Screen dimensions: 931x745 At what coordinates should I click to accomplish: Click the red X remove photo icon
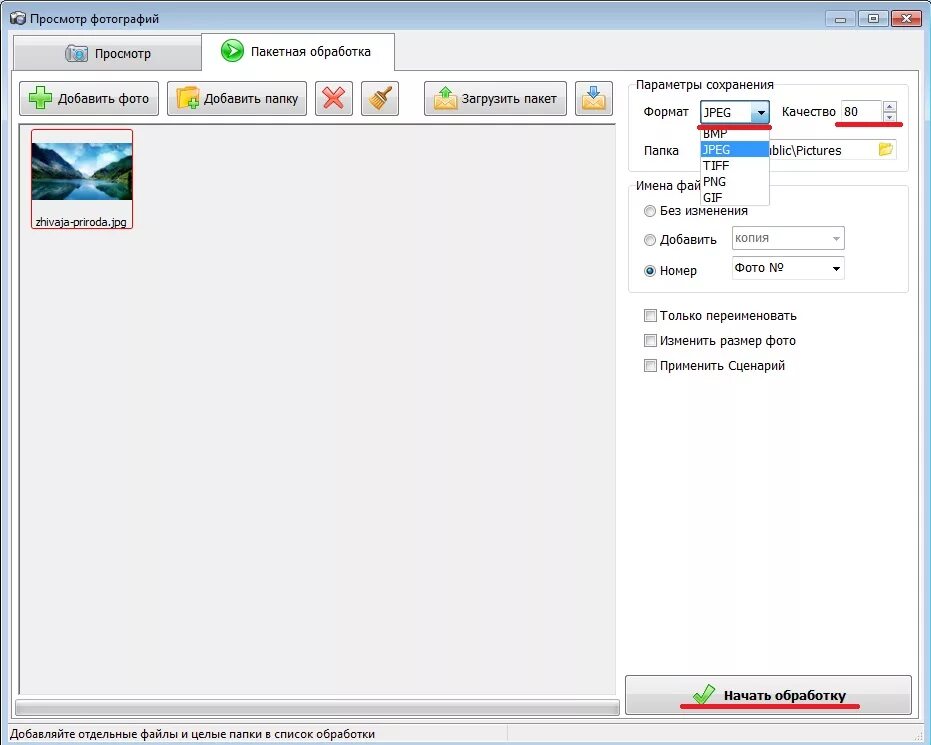click(x=334, y=99)
